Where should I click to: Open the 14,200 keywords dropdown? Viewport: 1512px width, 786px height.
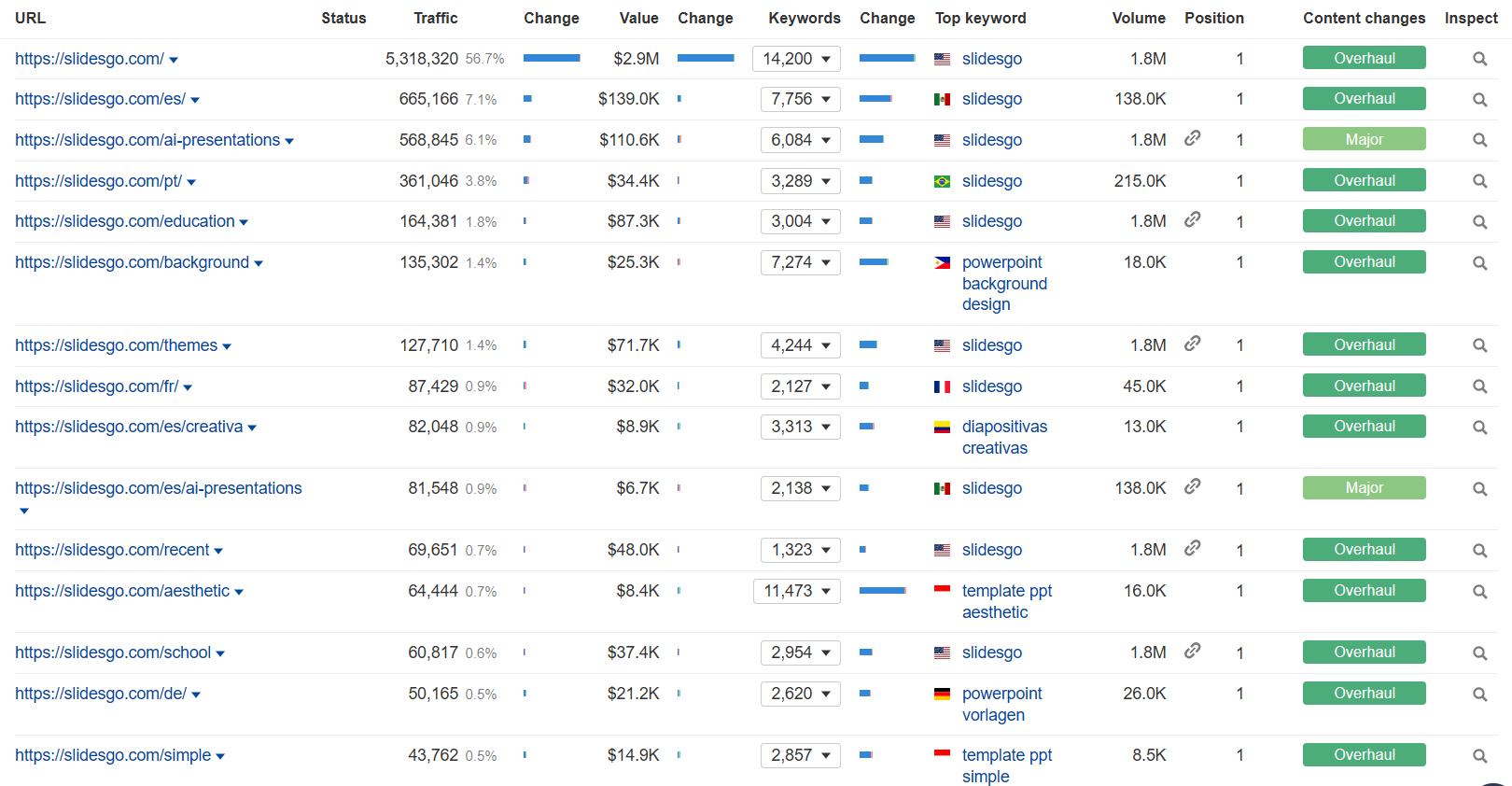tap(796, 59)
